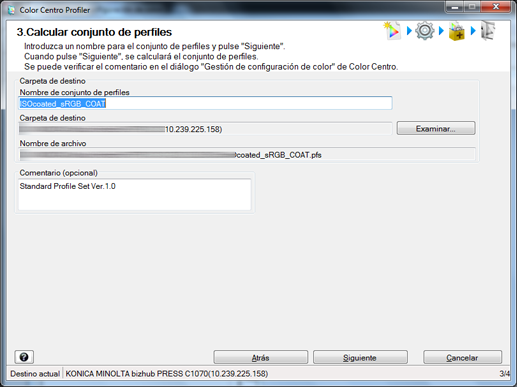The width and height of the screenshot is (517, 387).
Task: Click the KONICA MINOLTA bizhub PRESS status text
Action: 166,374
